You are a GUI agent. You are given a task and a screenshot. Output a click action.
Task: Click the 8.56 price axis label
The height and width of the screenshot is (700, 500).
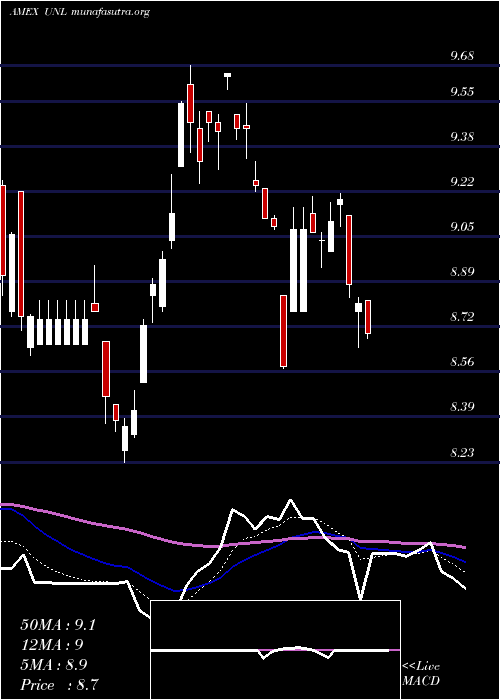[x=462, y=362]
